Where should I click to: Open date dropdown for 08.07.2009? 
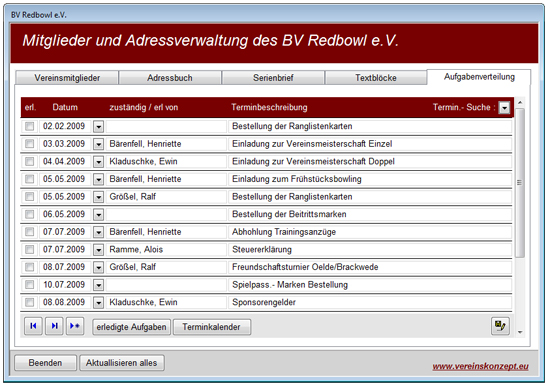coord(99,268)
